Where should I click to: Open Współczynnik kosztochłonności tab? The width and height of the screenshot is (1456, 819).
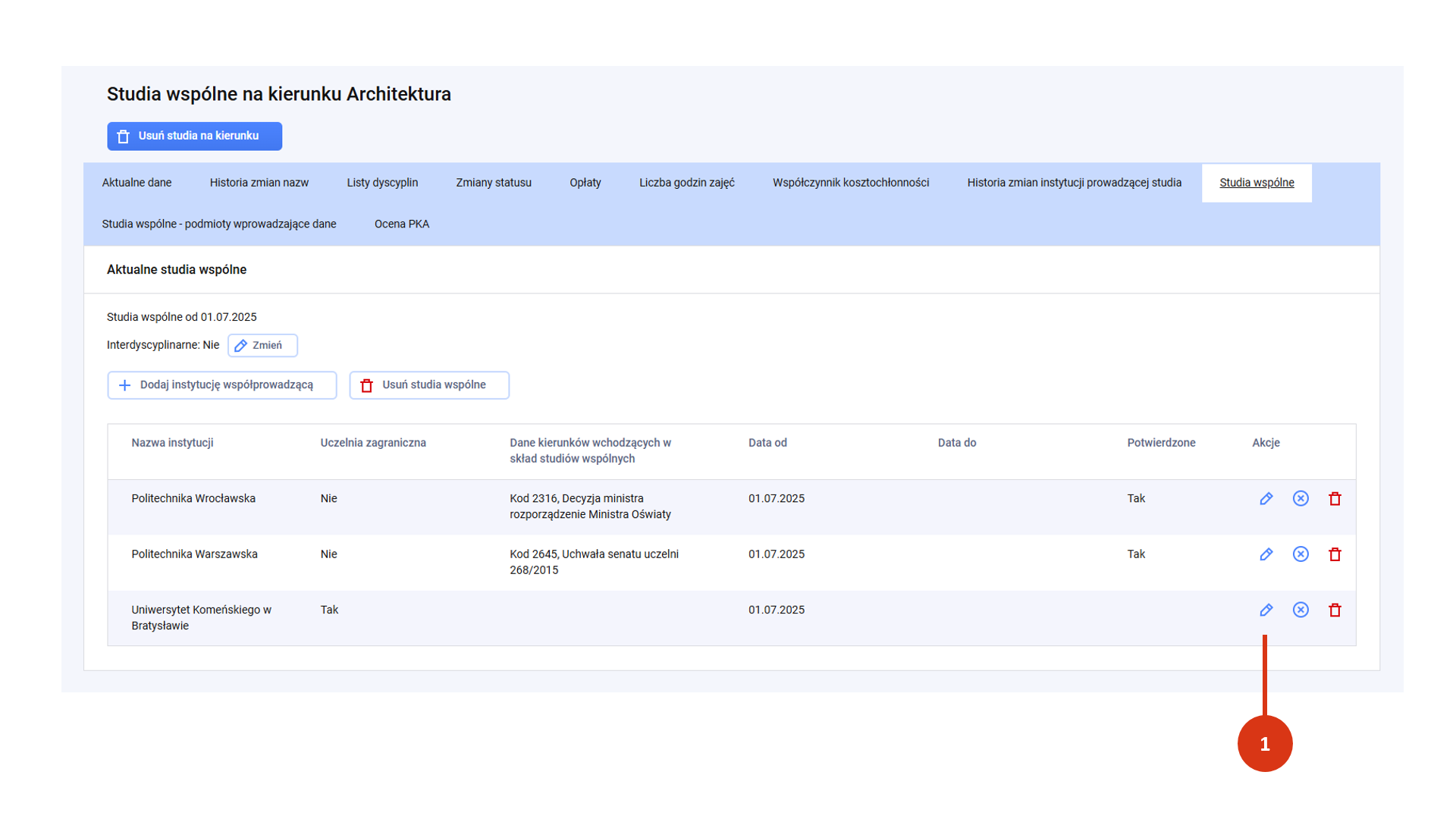tap(851, 183)
